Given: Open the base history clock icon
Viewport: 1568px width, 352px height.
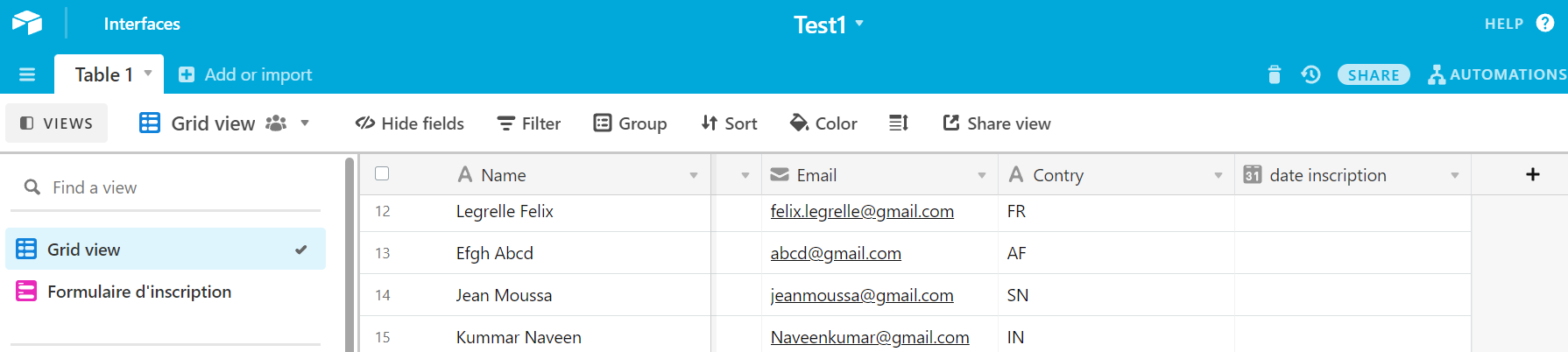Looking at the screenshot, I should (1310, 74).
